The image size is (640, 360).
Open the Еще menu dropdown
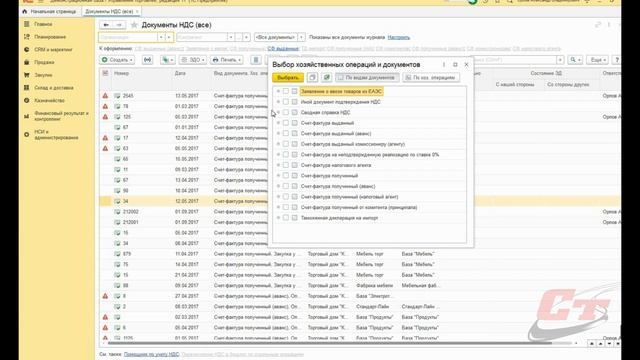tap(597, 60)
